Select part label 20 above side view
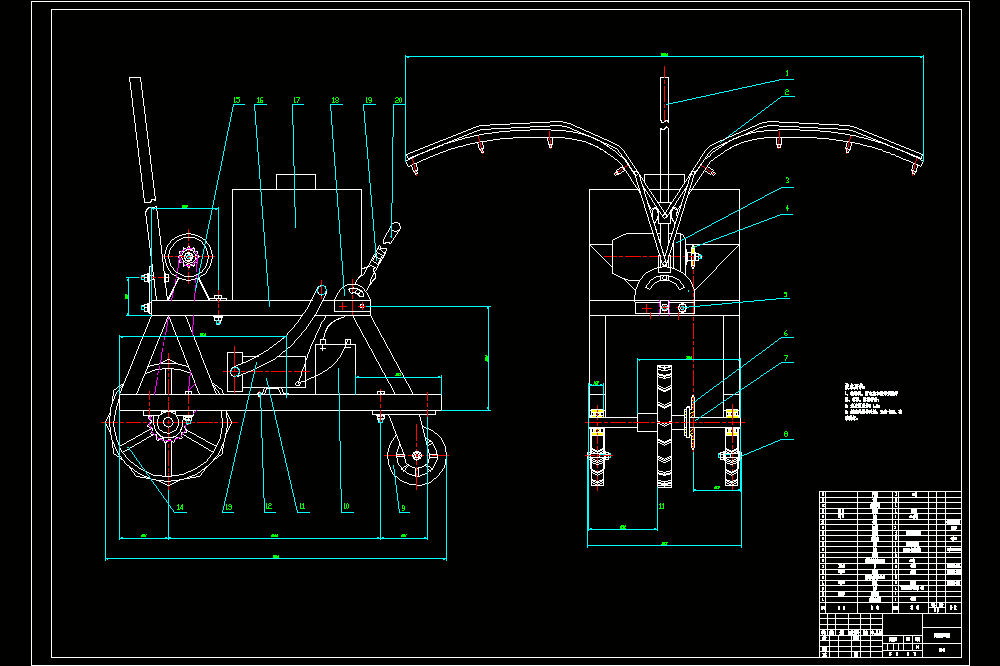The height and width of the screenshot is (666, 1000). tap(399, 100)
